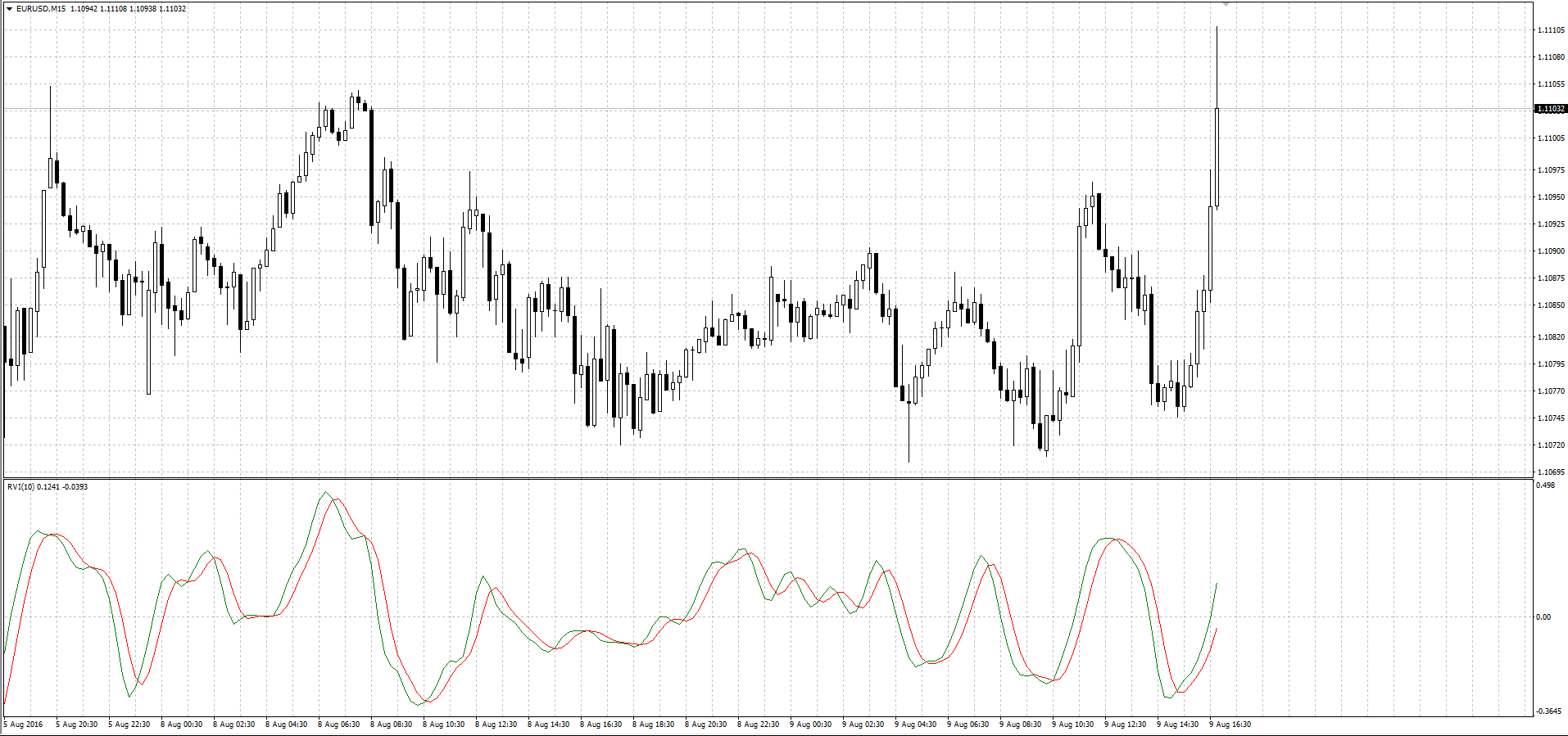Click price scale value 1.11055

(1551, 84)
